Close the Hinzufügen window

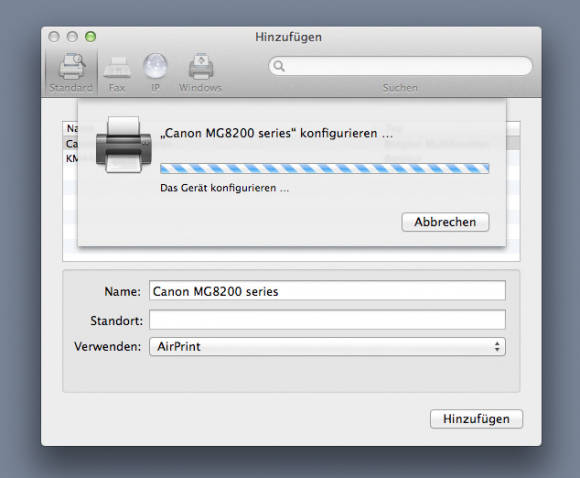[x=54, y=37]
